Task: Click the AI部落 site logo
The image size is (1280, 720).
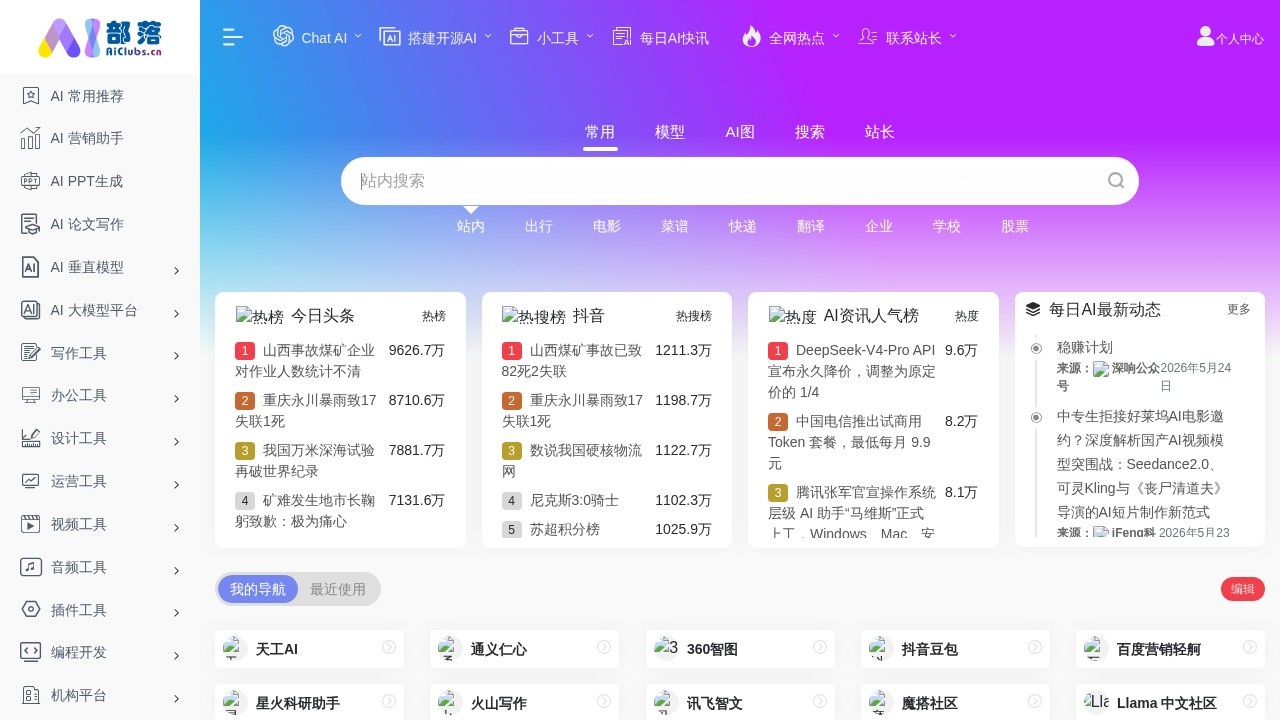Action: point(100,37)
